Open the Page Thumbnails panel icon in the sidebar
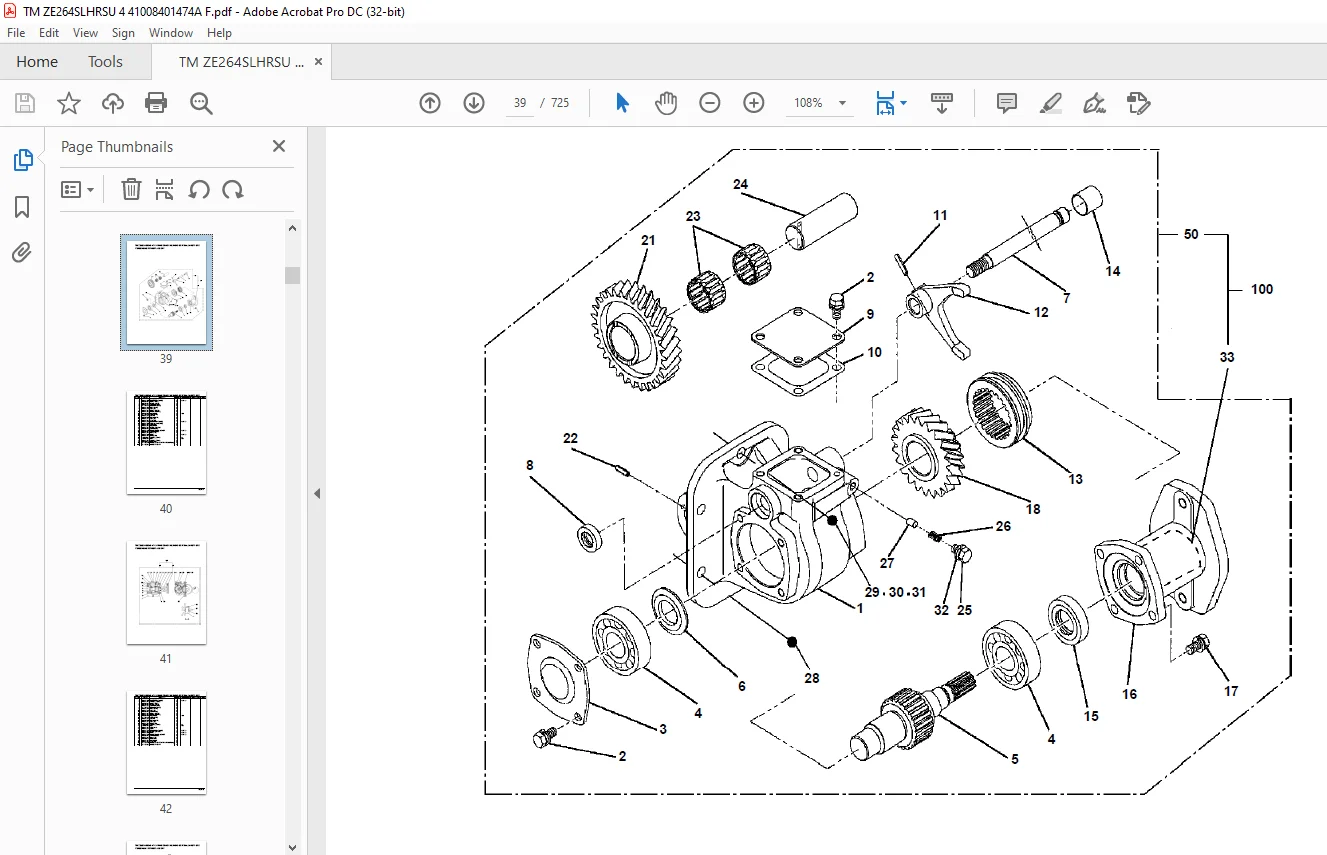 pos(22,160)
